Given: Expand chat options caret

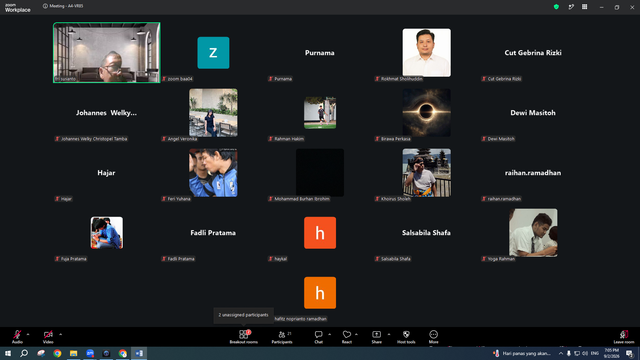Looking at the screenshot, I should [x=329, y=334].
